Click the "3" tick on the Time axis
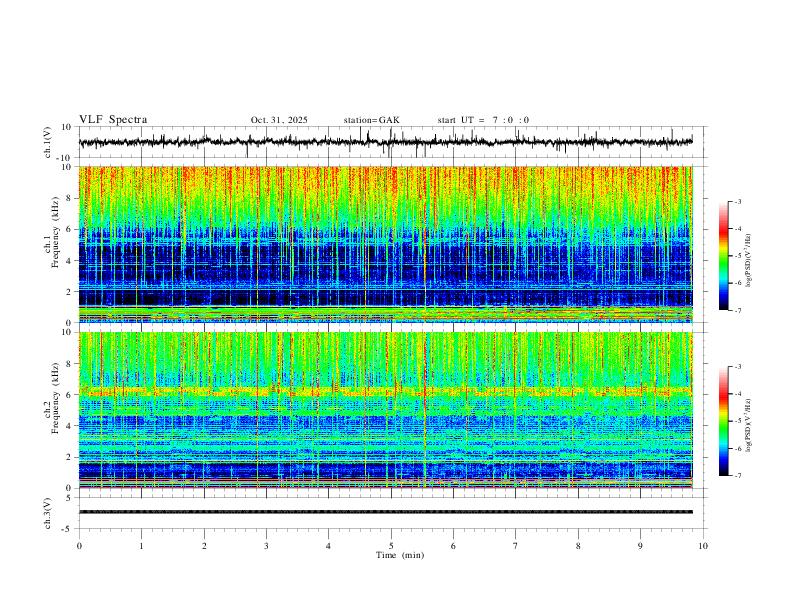Screen dimensions: 792x612 tap(266, 546)
